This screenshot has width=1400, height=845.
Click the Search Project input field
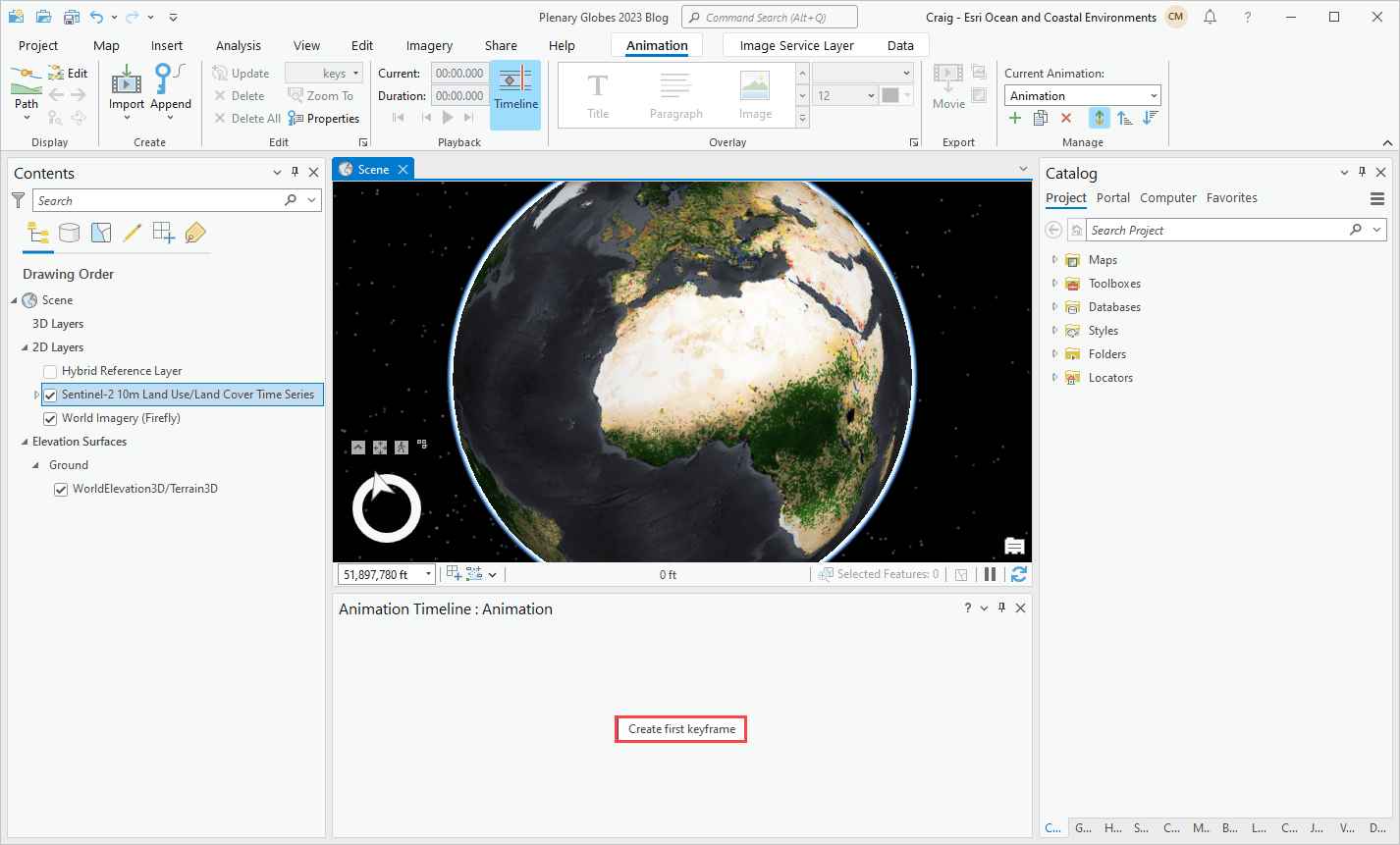pyautogui.click(x=1217, y=230)
